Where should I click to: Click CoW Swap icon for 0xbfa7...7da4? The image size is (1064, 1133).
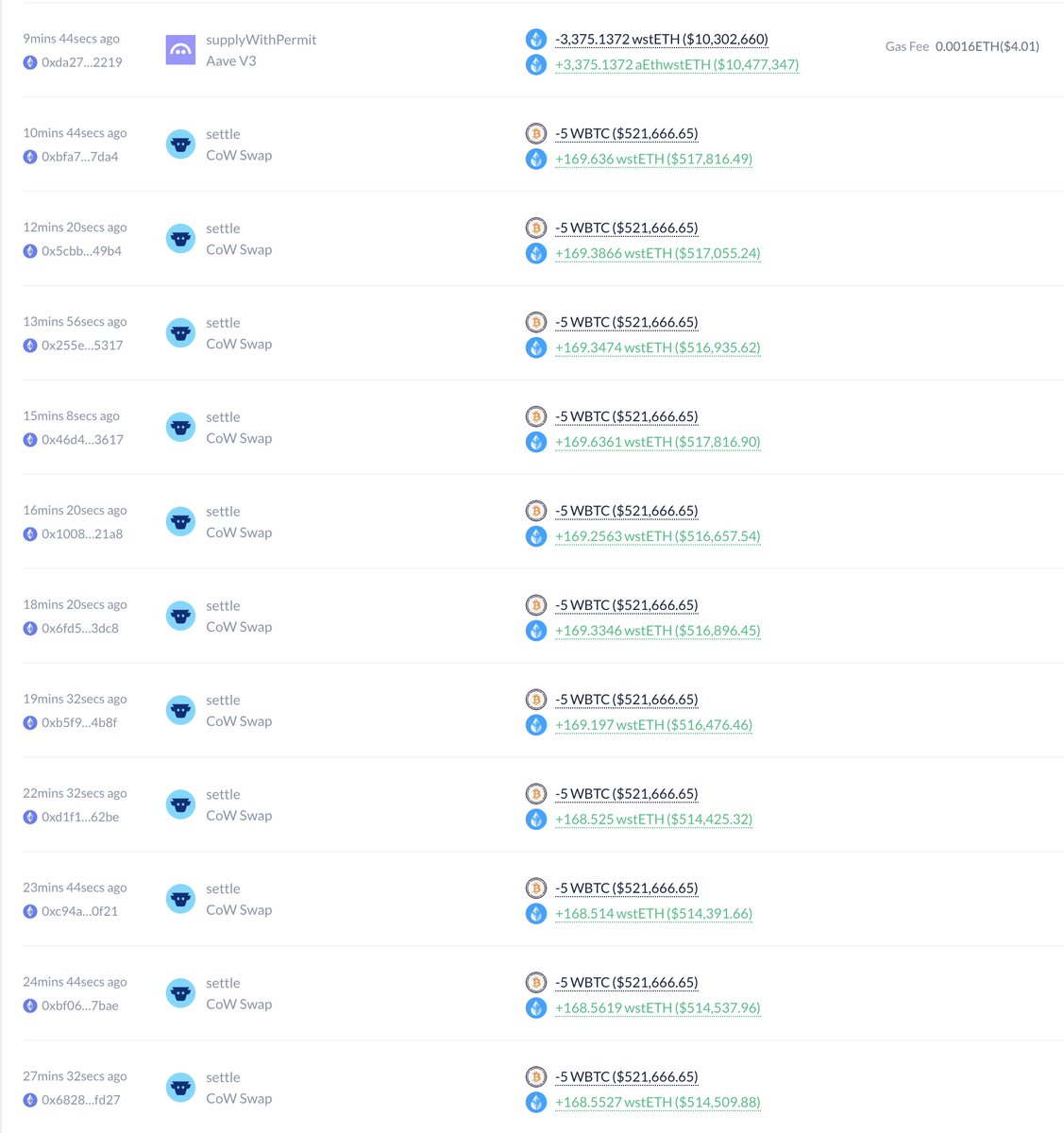pos(180,144)
